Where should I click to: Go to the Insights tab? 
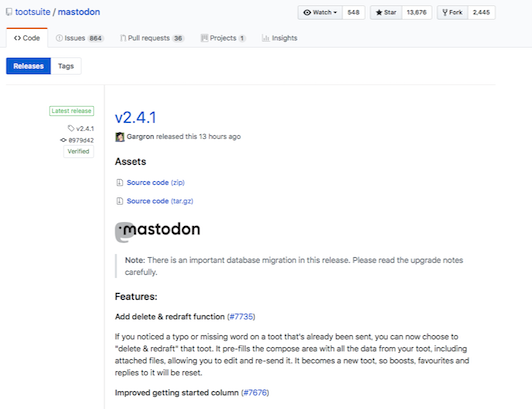point(279,38)
